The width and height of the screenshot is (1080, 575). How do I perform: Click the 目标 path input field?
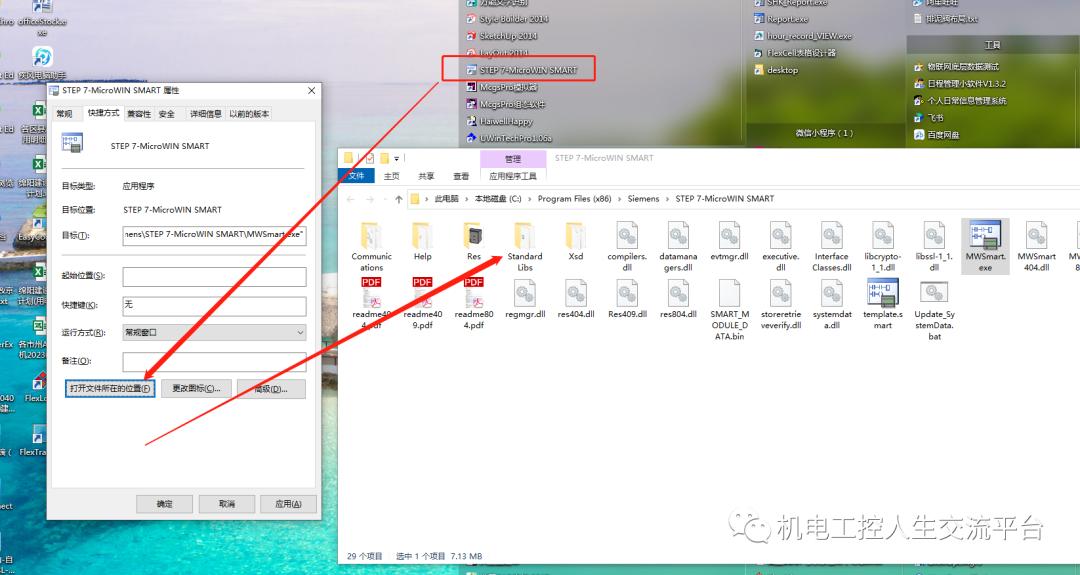[214, 235]
